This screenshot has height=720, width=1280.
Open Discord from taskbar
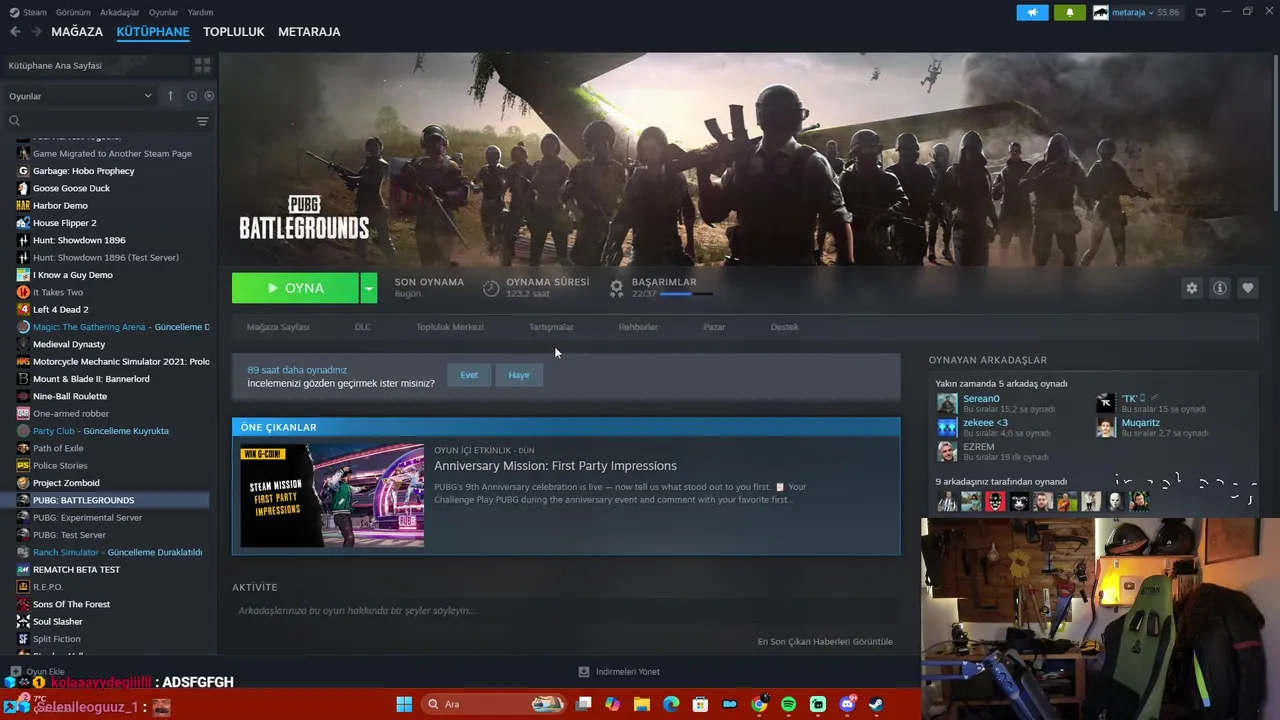pyautogui.click(x=847, y=704)
